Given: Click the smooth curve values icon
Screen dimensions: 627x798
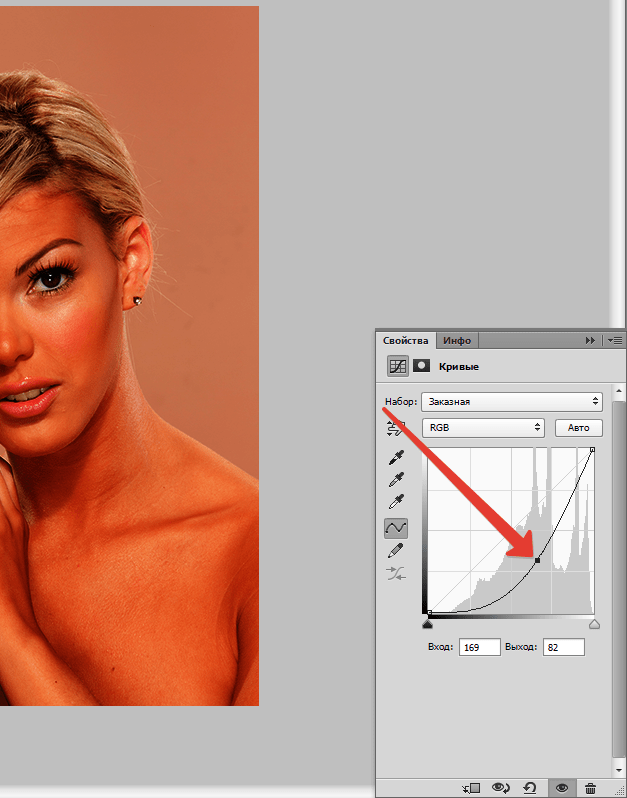Looking at the screenshot, I should 396,574.
